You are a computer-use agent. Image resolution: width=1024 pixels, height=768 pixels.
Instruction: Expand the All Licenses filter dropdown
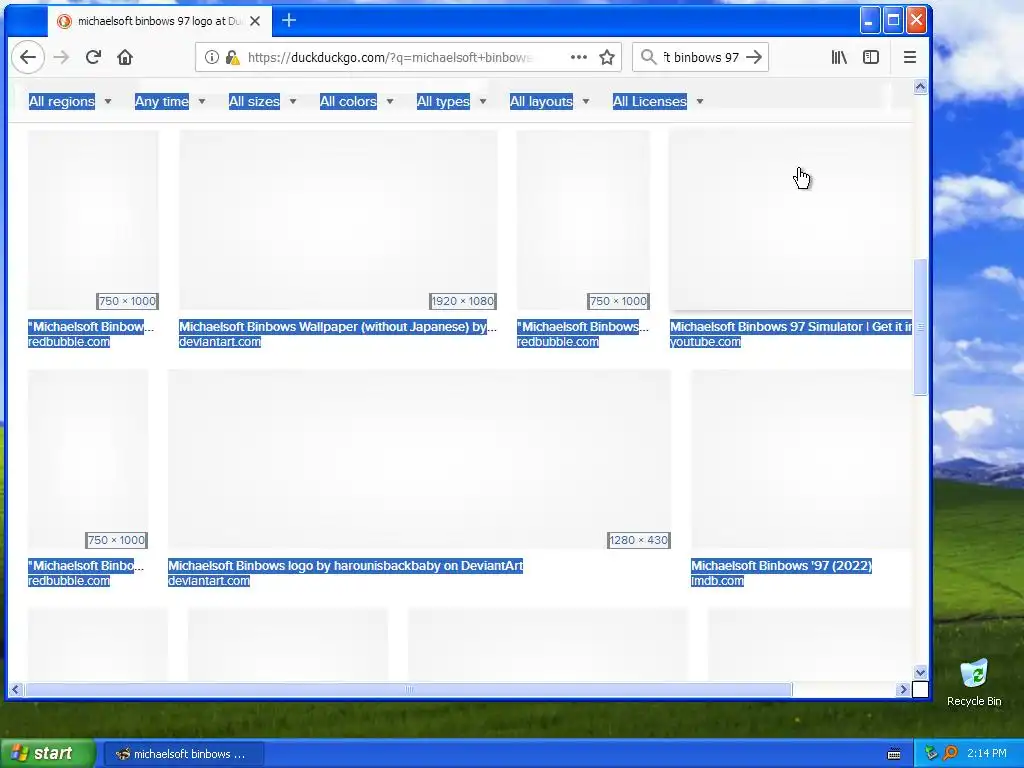coord(658,101)
